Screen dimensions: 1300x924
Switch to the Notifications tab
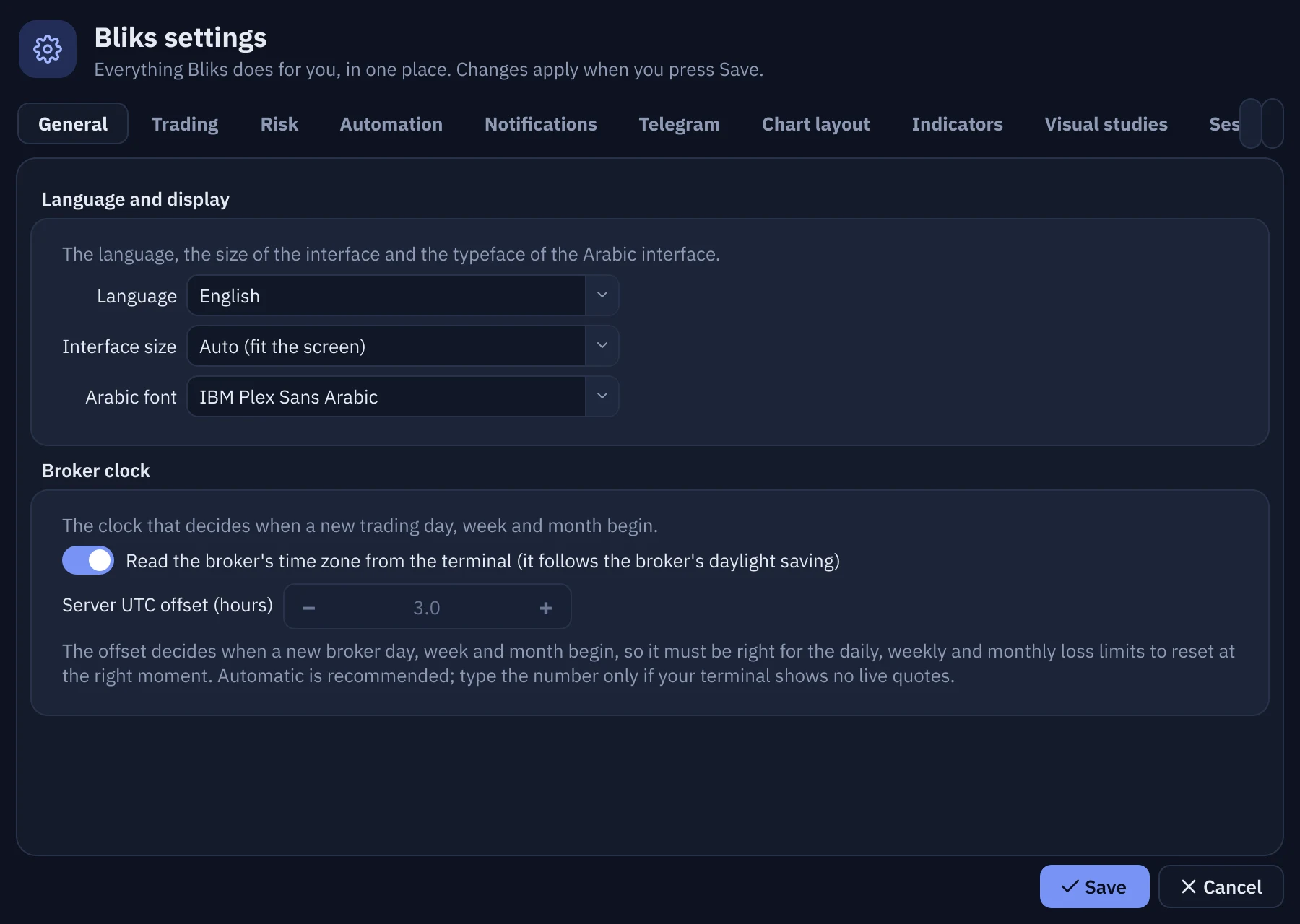click(541, 123)
